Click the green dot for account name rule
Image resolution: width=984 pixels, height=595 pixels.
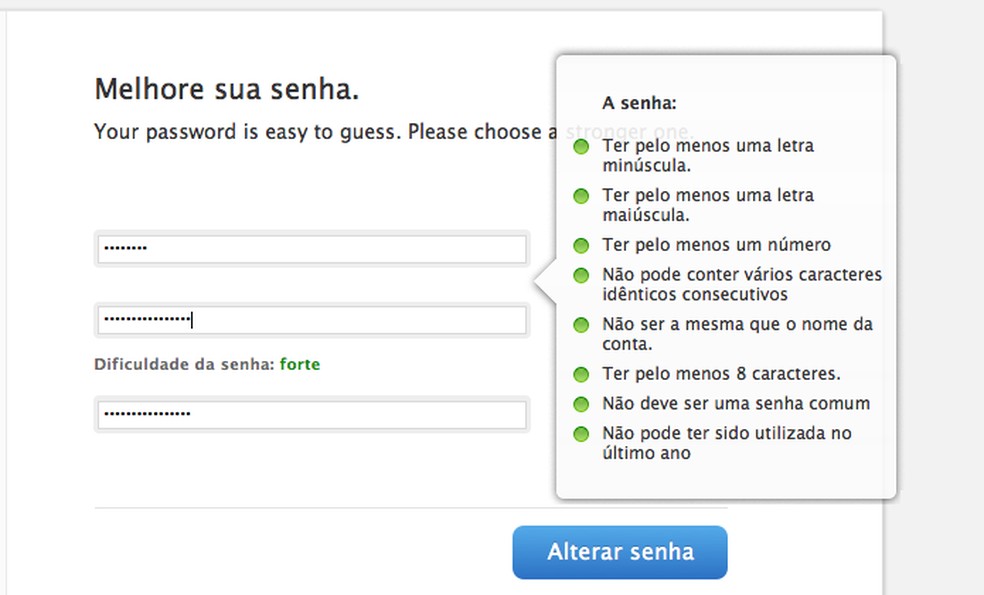(x=581, y=324)
